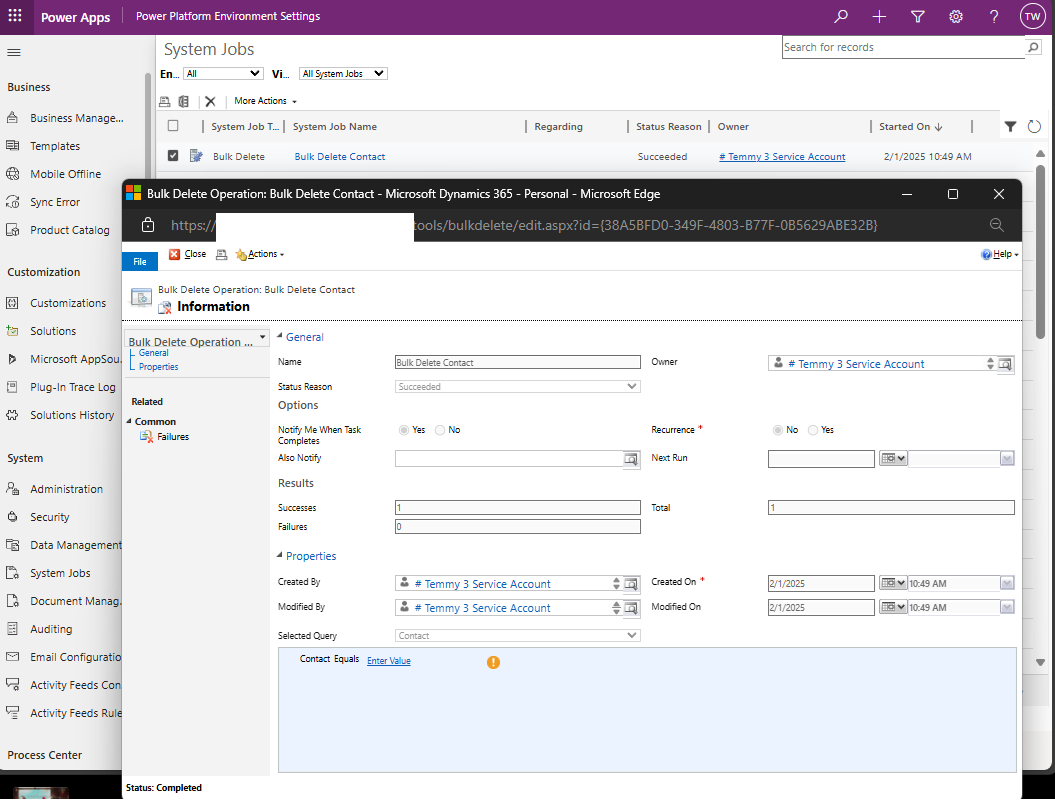Open the Actions dropdown in dialog toolbar
Screen dimensions: 1055x800
(x=260, y=254)
